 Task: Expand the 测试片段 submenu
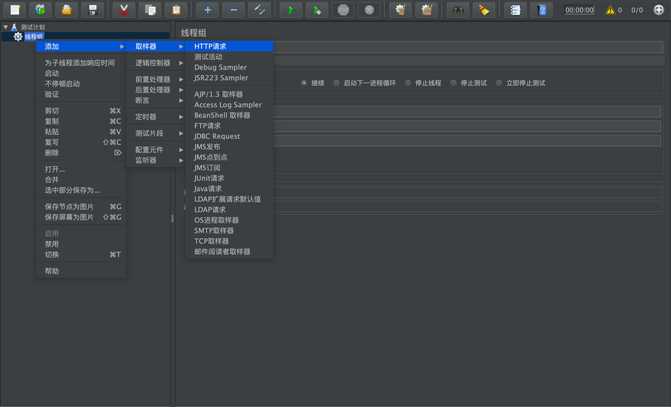[157, 134]
